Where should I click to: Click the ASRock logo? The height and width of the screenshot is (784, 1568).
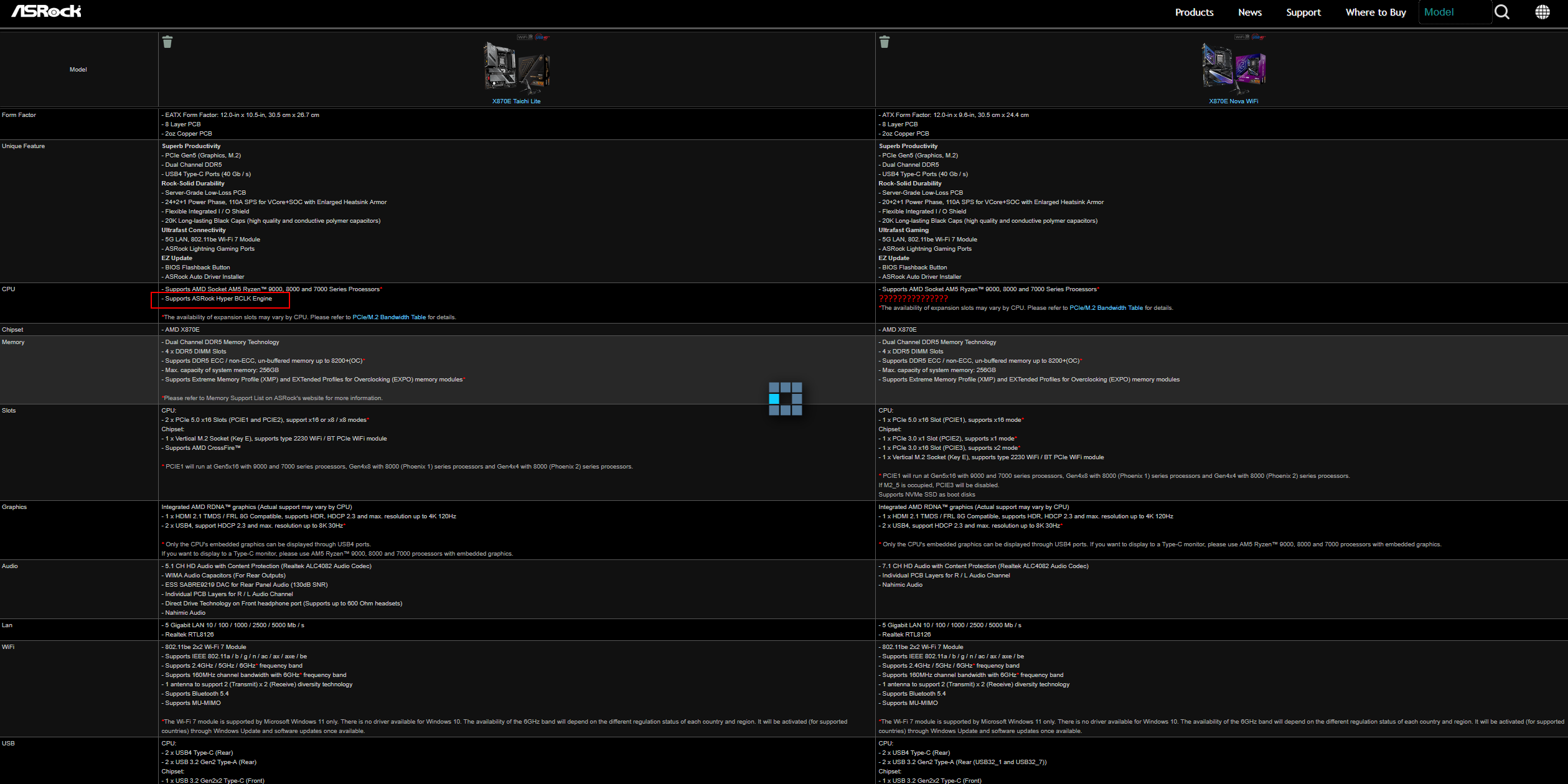point(47,11)
